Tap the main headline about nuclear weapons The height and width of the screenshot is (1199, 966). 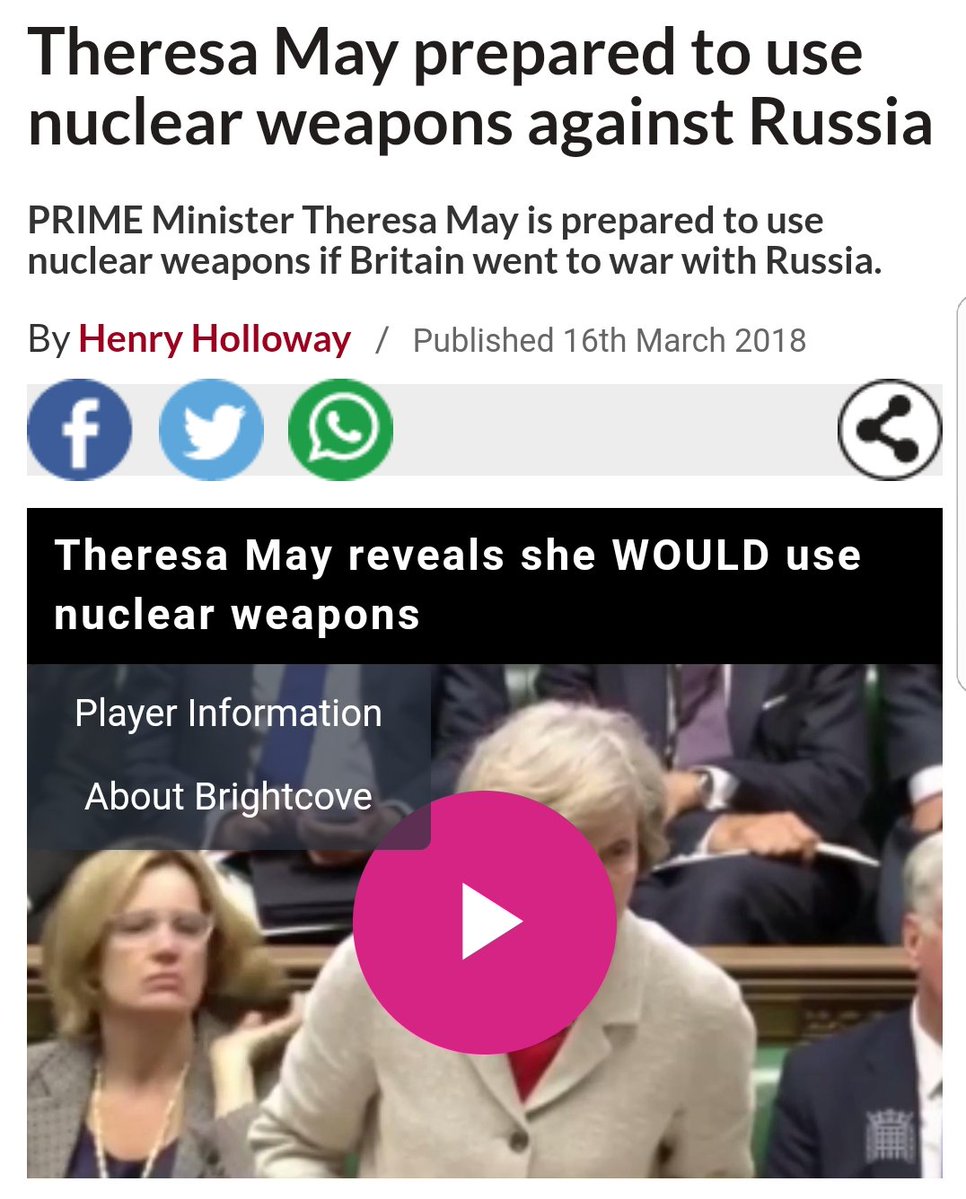point(480,86)
